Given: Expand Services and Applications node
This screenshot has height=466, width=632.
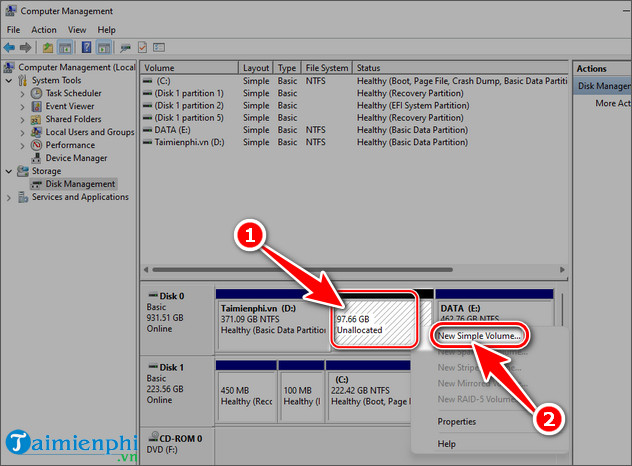Looking at the screenshot, I should point(9,198).
